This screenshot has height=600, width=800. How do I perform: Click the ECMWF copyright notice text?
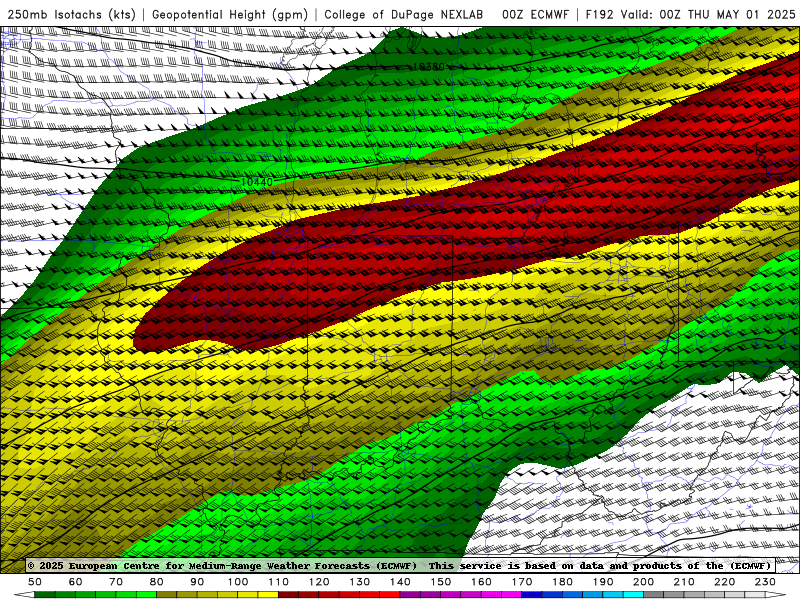pos(400,565)
